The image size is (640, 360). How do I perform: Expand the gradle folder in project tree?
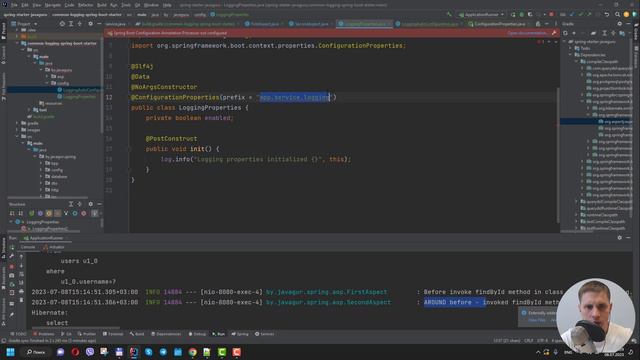point(17,123)
